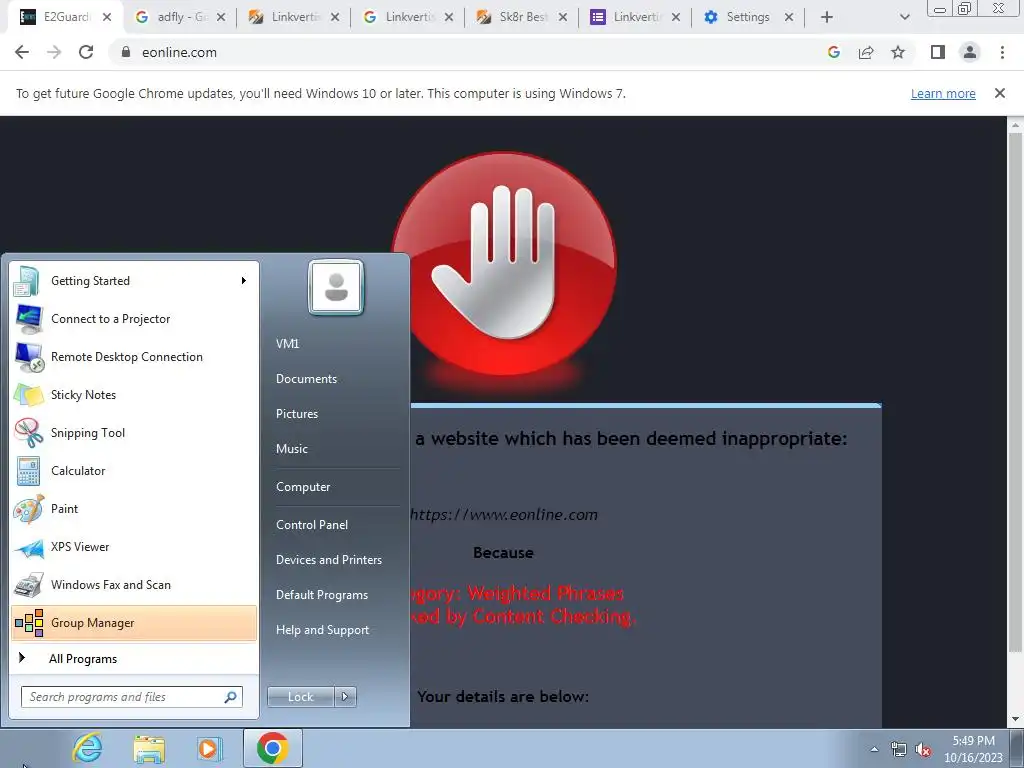Screen dimensions: 1024x768
Task: Open File Explorer from taskbar
Action: [149, 748]
